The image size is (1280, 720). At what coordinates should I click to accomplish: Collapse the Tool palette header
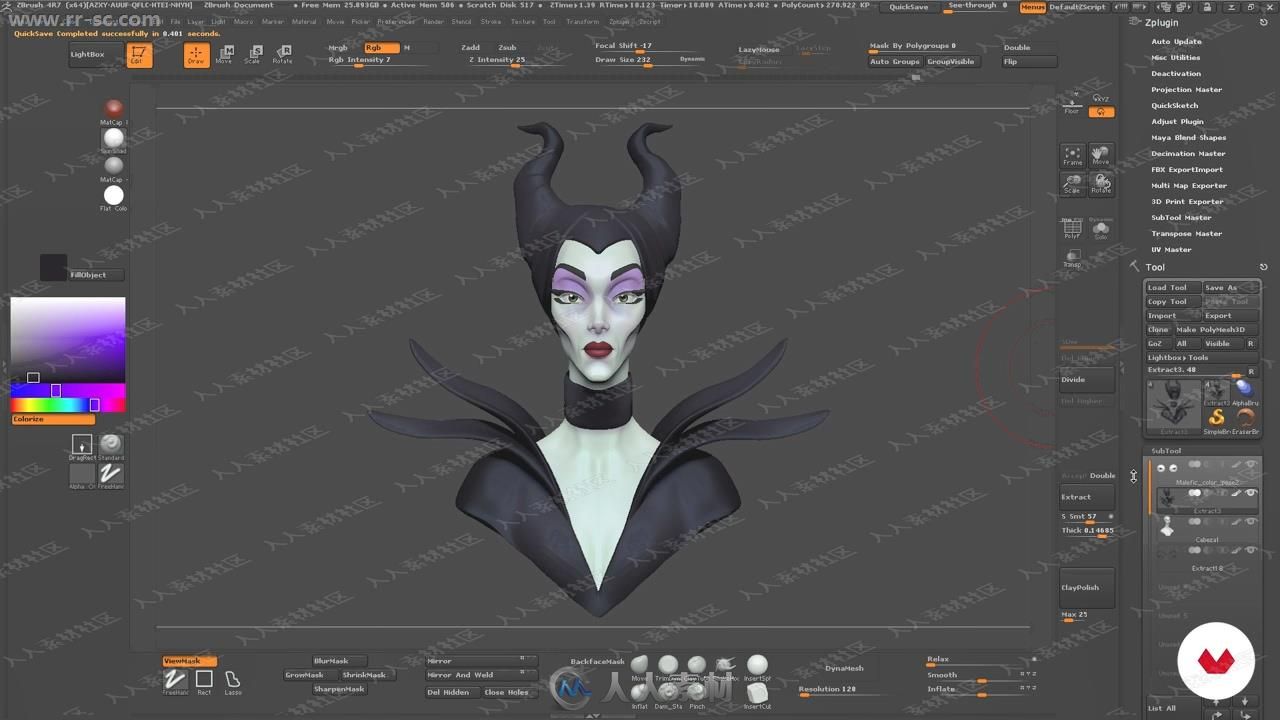pos(1155,267)
